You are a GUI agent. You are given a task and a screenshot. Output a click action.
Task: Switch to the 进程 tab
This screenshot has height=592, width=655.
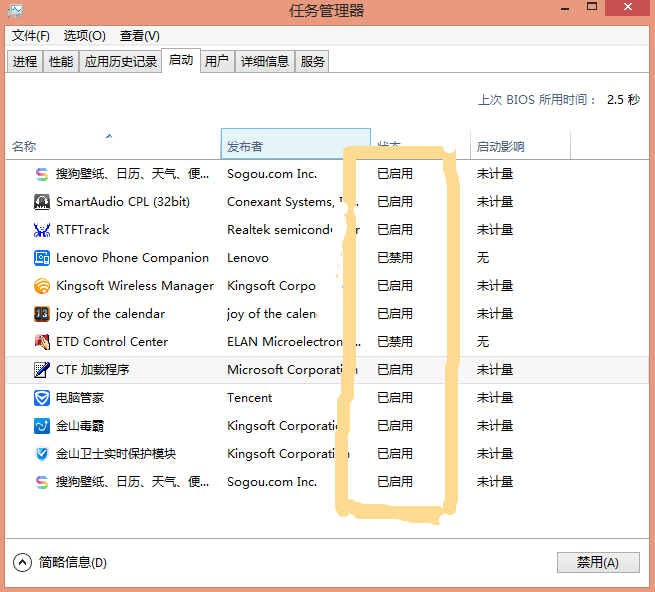coord(25,62)
